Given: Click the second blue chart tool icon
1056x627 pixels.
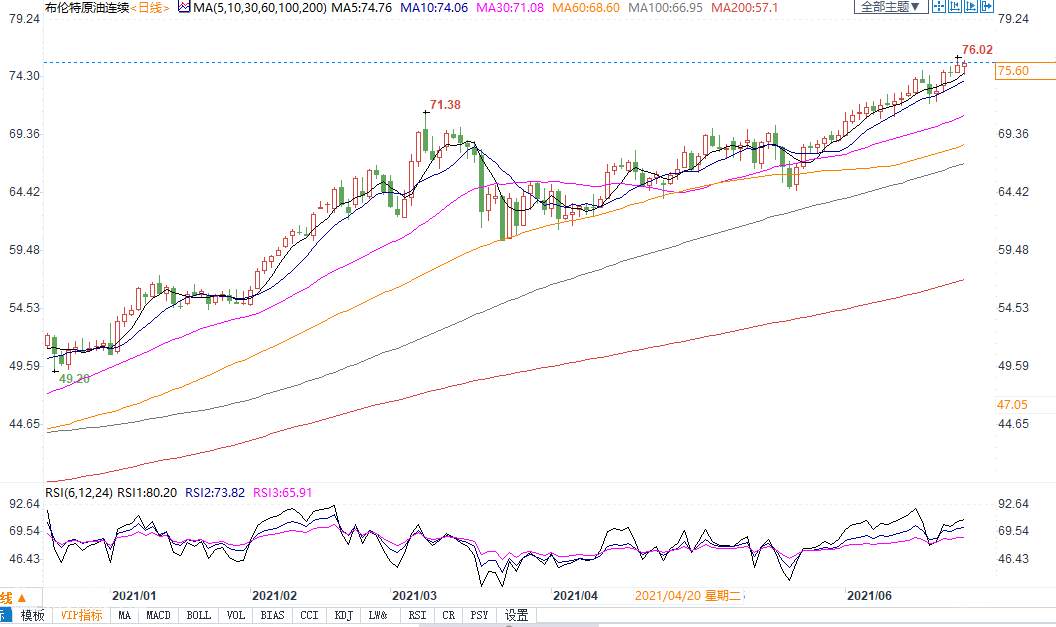Looking at the screenshot, I should pyautogui.click(x=954, y=7).
